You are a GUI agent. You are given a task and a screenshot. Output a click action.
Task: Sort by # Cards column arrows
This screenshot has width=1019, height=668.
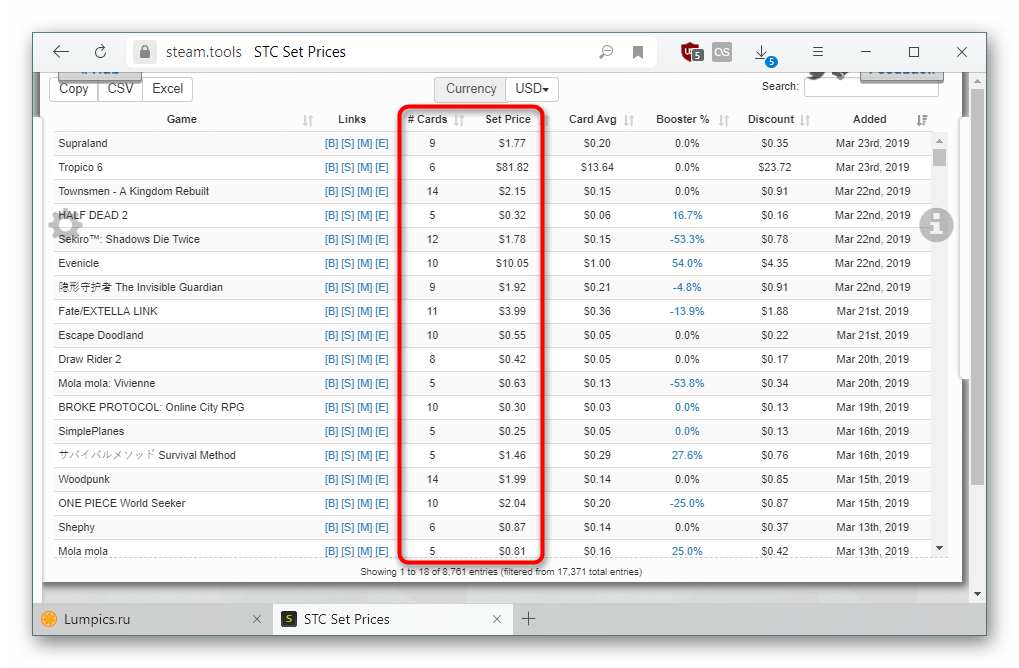(x=459, y=120)
